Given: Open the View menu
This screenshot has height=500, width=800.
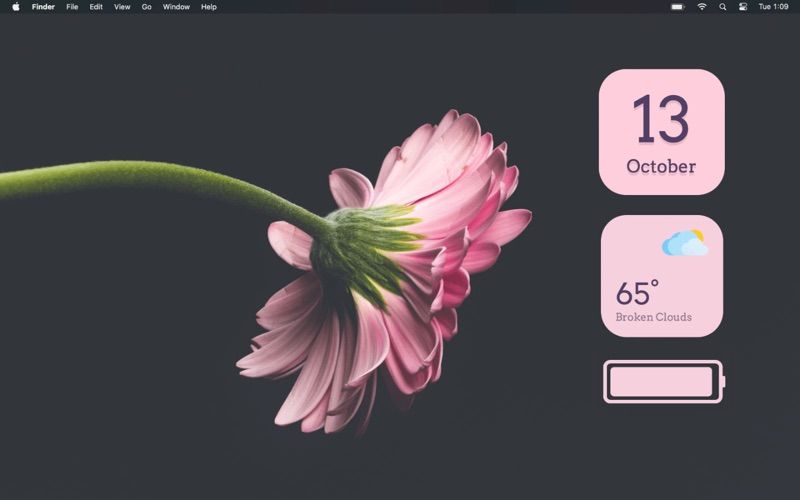Looking at the screenshot, I should [122, 7].
